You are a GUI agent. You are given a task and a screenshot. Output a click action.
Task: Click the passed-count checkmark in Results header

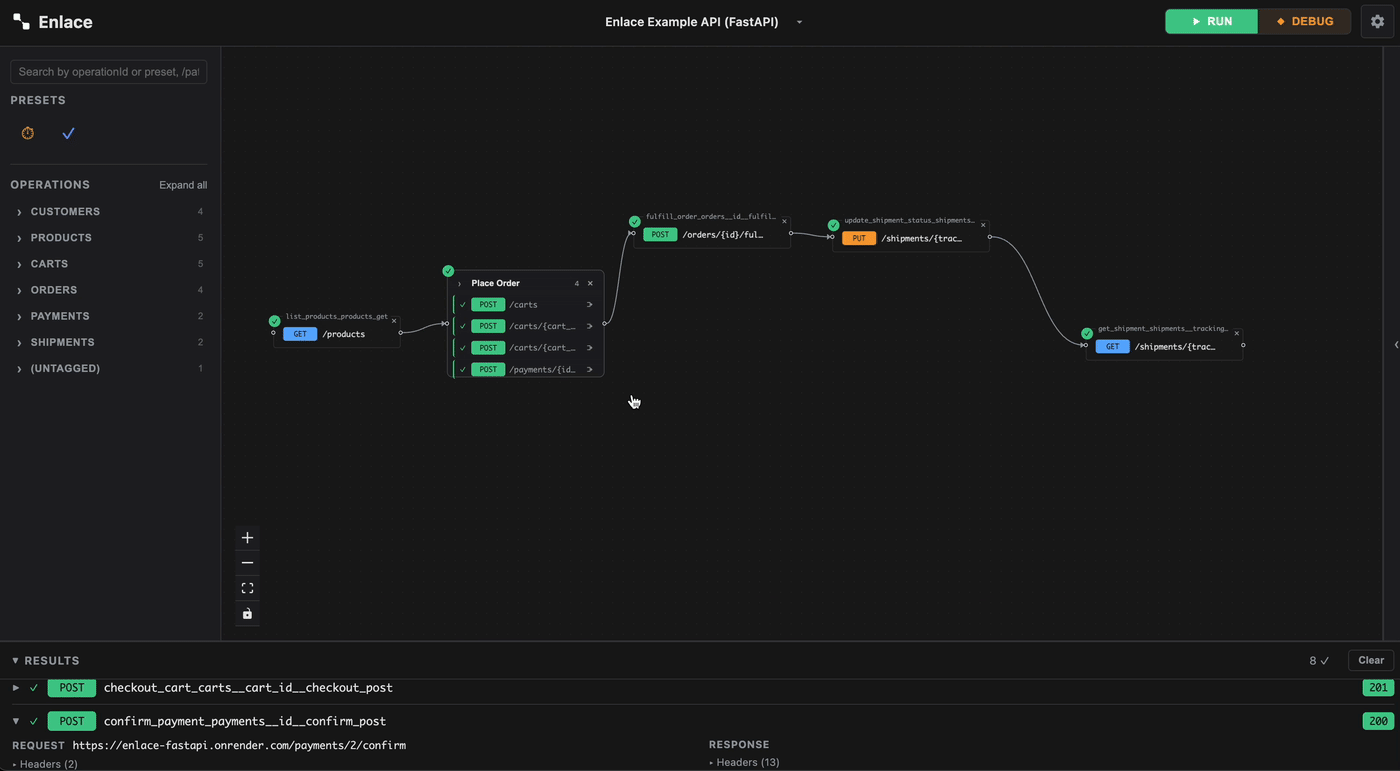pos(1325,661)
